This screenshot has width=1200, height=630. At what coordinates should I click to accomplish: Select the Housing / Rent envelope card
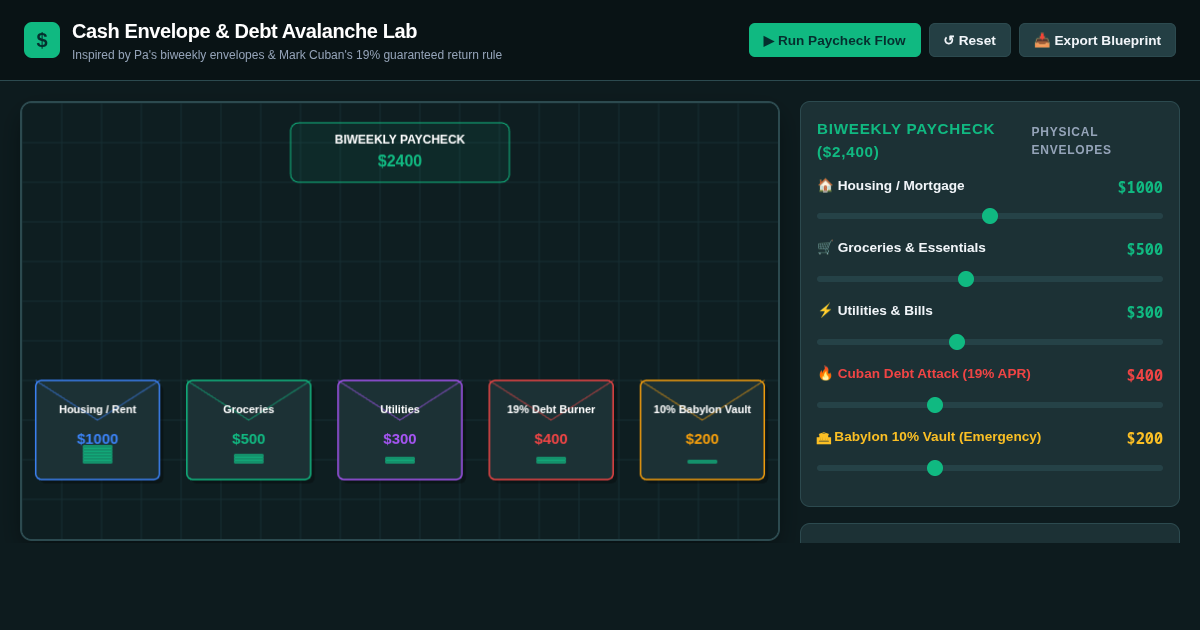point(97,430)
